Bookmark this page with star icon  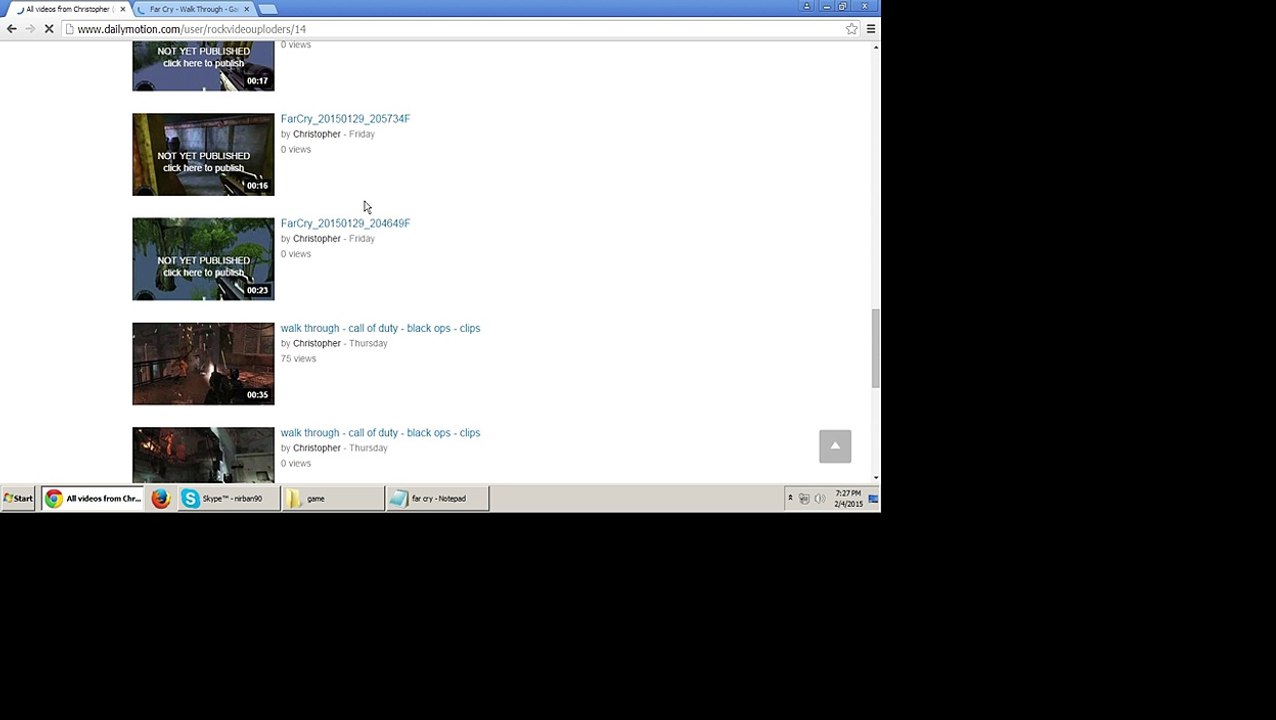(x=851, y=29)
